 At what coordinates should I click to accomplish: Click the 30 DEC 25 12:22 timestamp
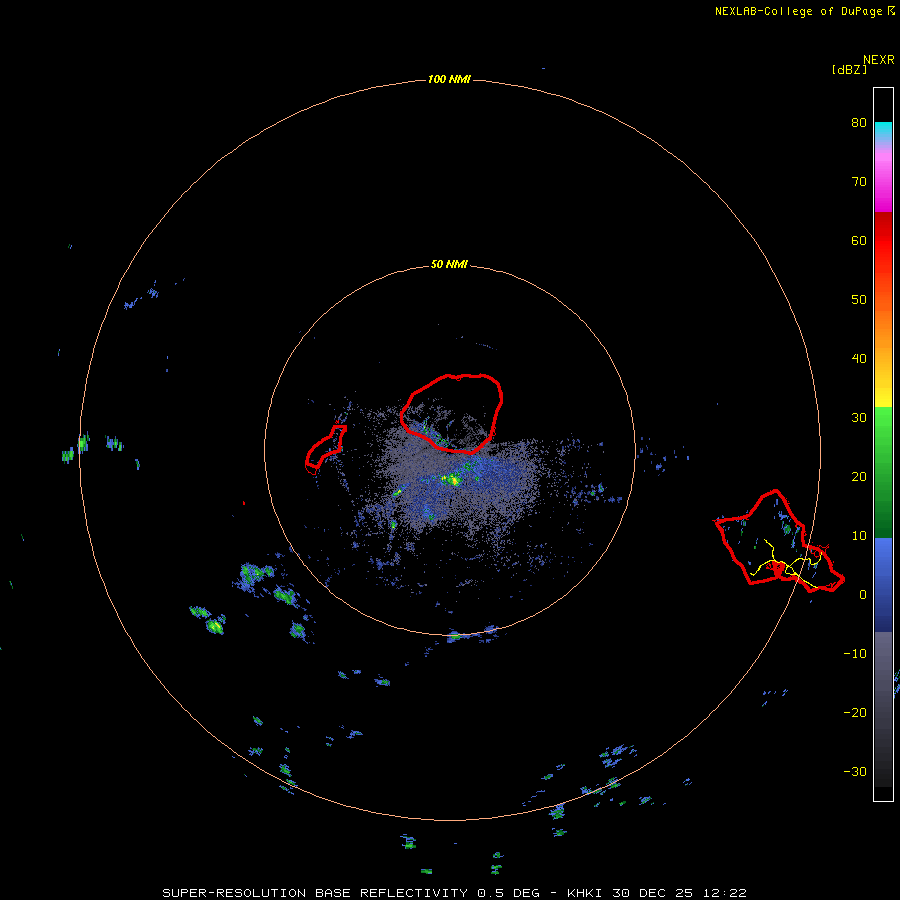pyautogui.click(x=680, y=893)
